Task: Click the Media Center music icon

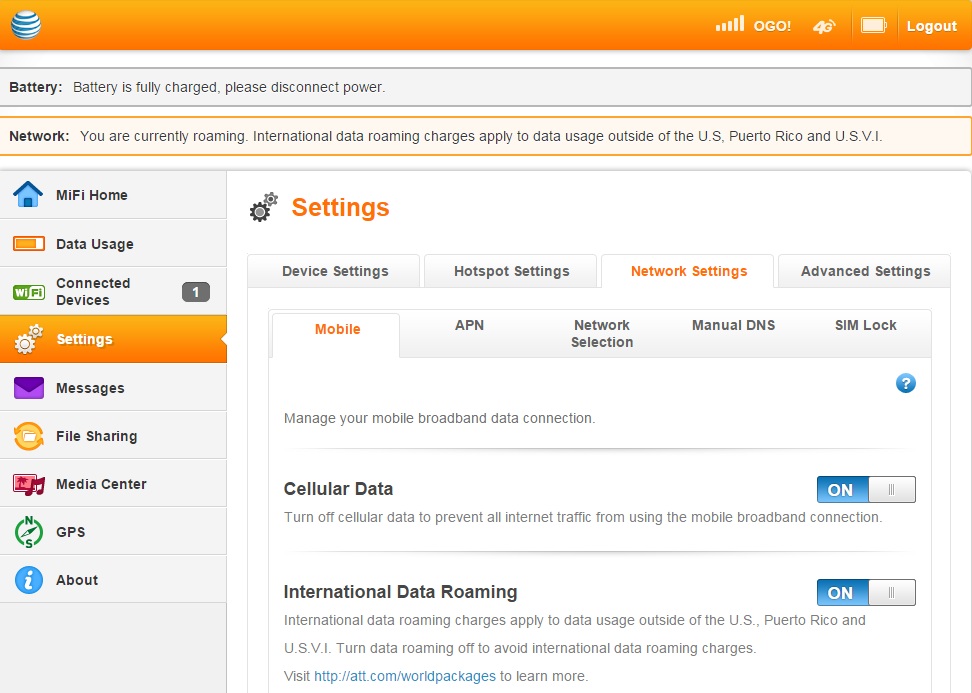Action: point(29,484)
